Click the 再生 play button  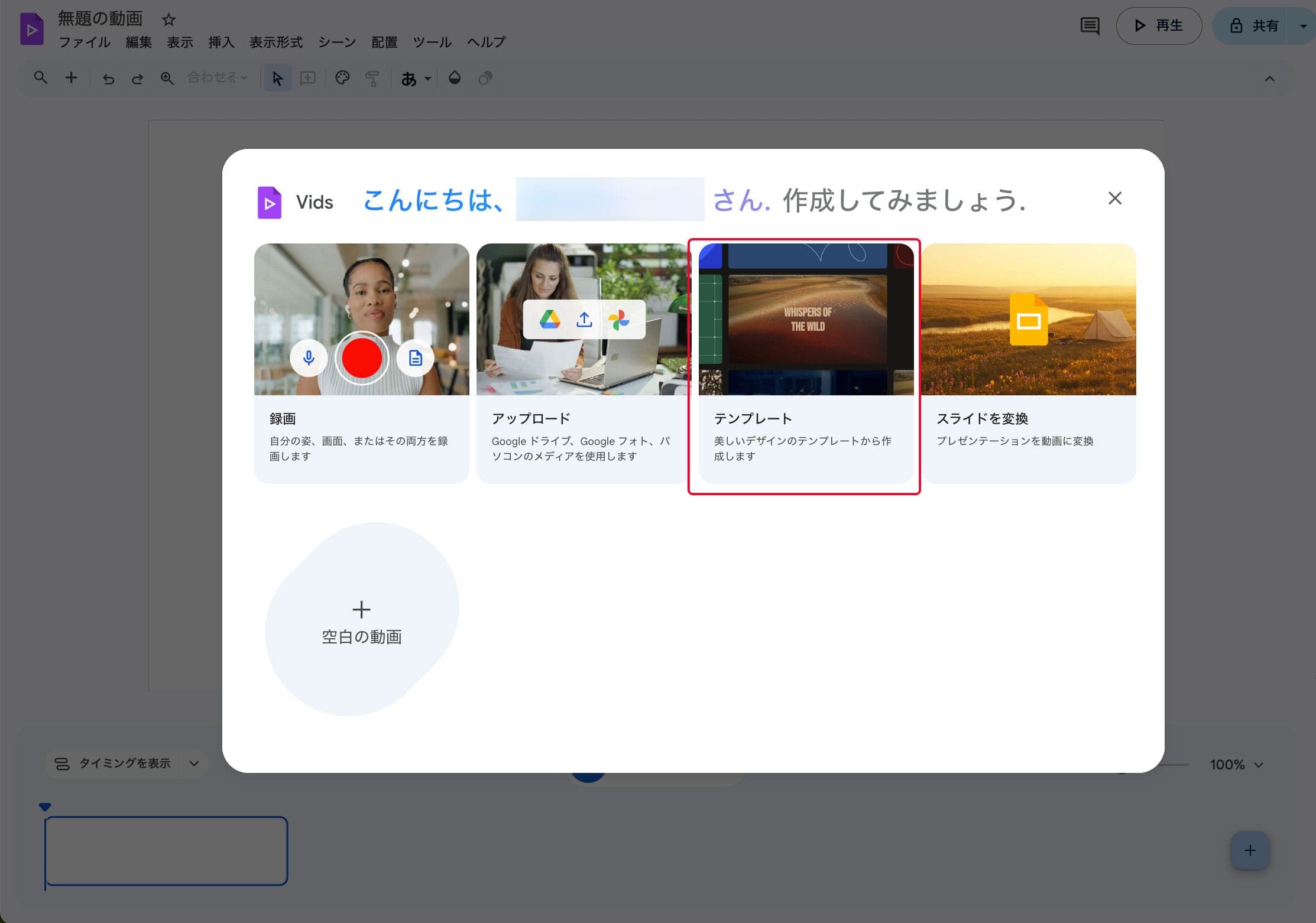(1158, 25)
